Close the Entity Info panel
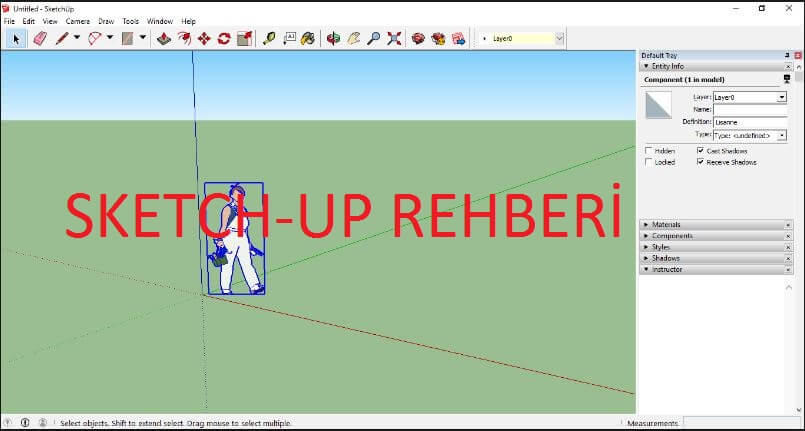The width and height of the screenshot is (805, 431). [x=788, y=67]
